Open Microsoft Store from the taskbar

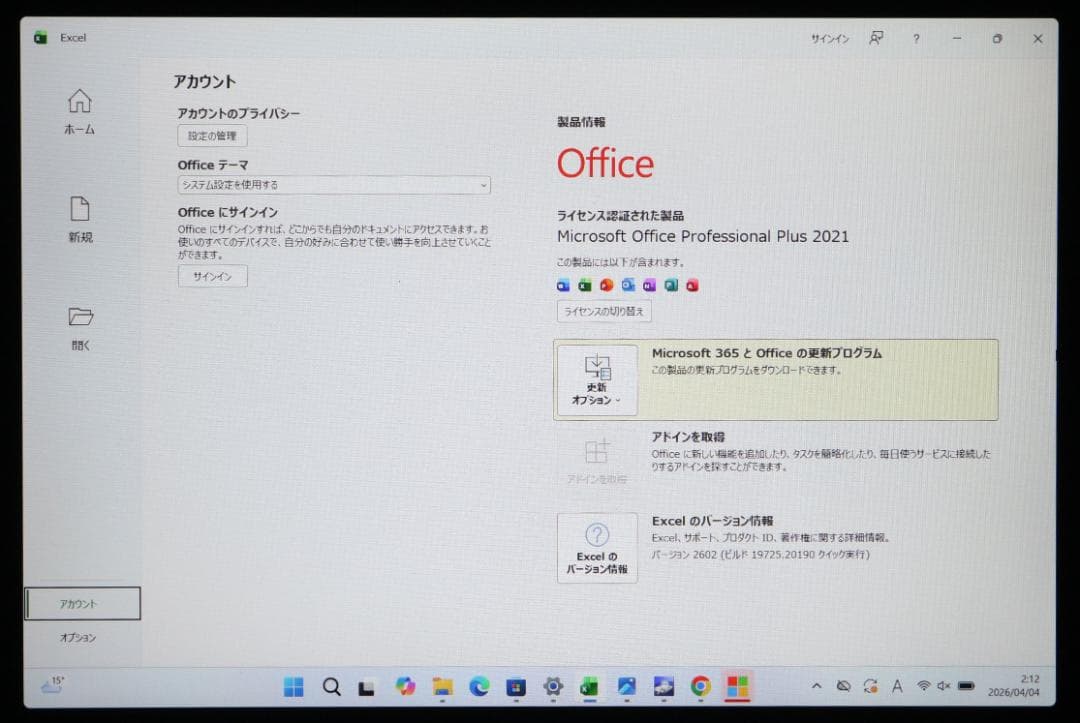(x=516, y=687)
